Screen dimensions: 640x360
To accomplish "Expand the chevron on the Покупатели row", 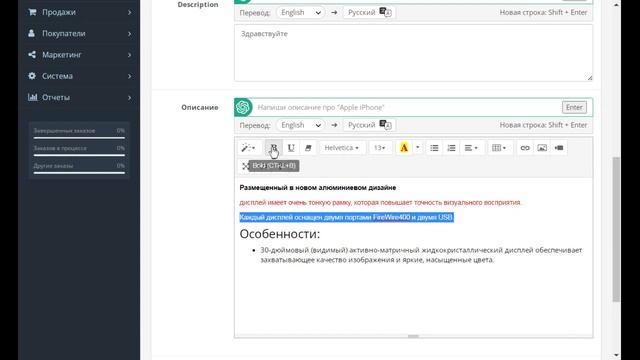I will [x=129, y=33].
